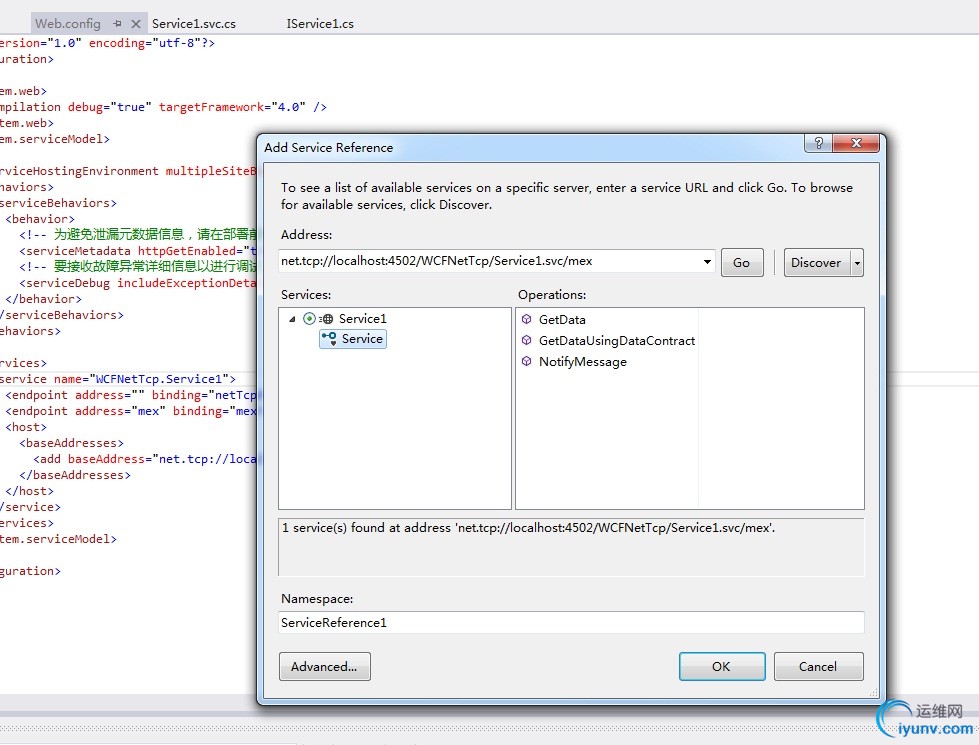Collapse the Service1 tree node

tap(292, 319)
